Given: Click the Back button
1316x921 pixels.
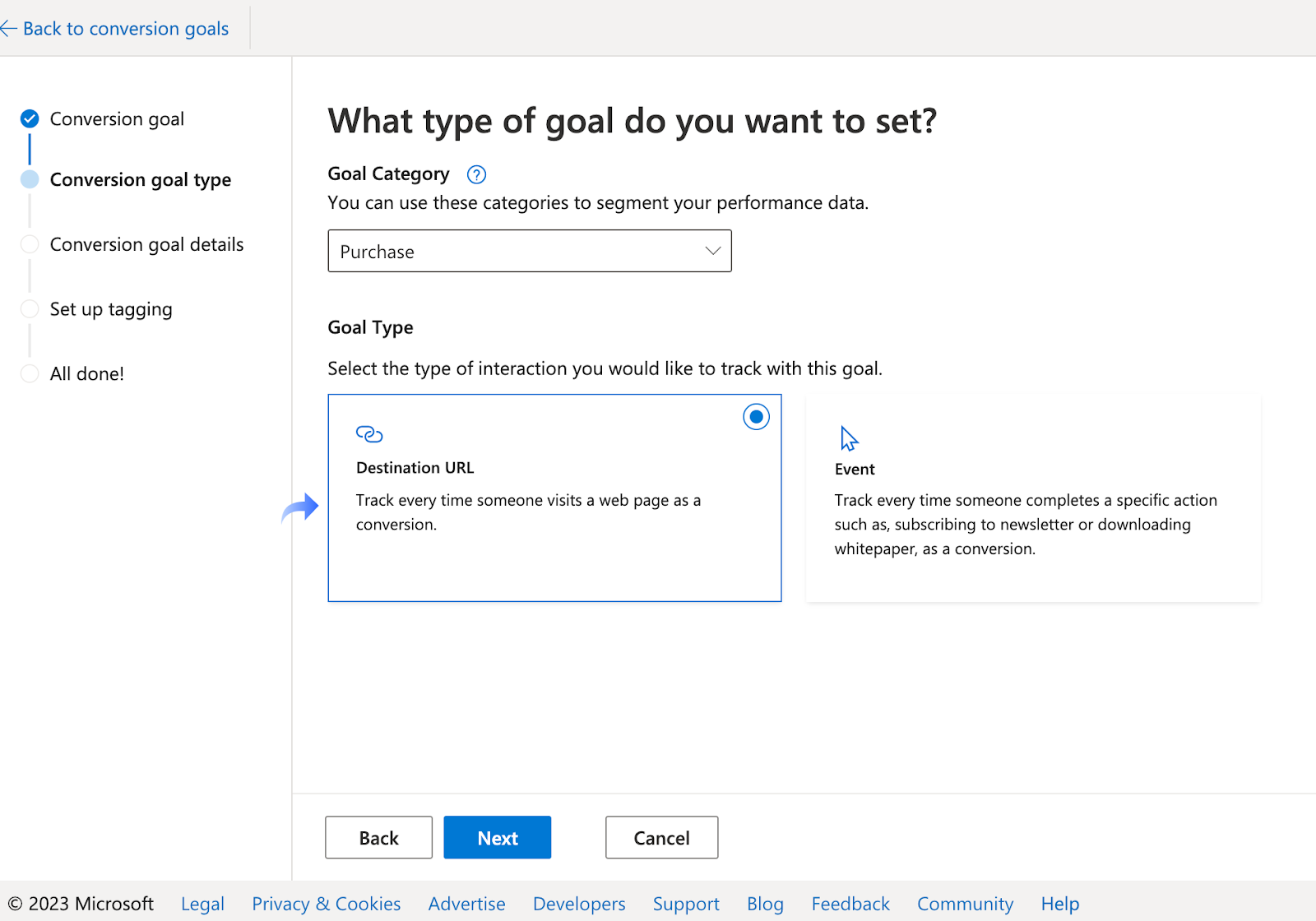Looking at the screenshot, I should point(378,837).
